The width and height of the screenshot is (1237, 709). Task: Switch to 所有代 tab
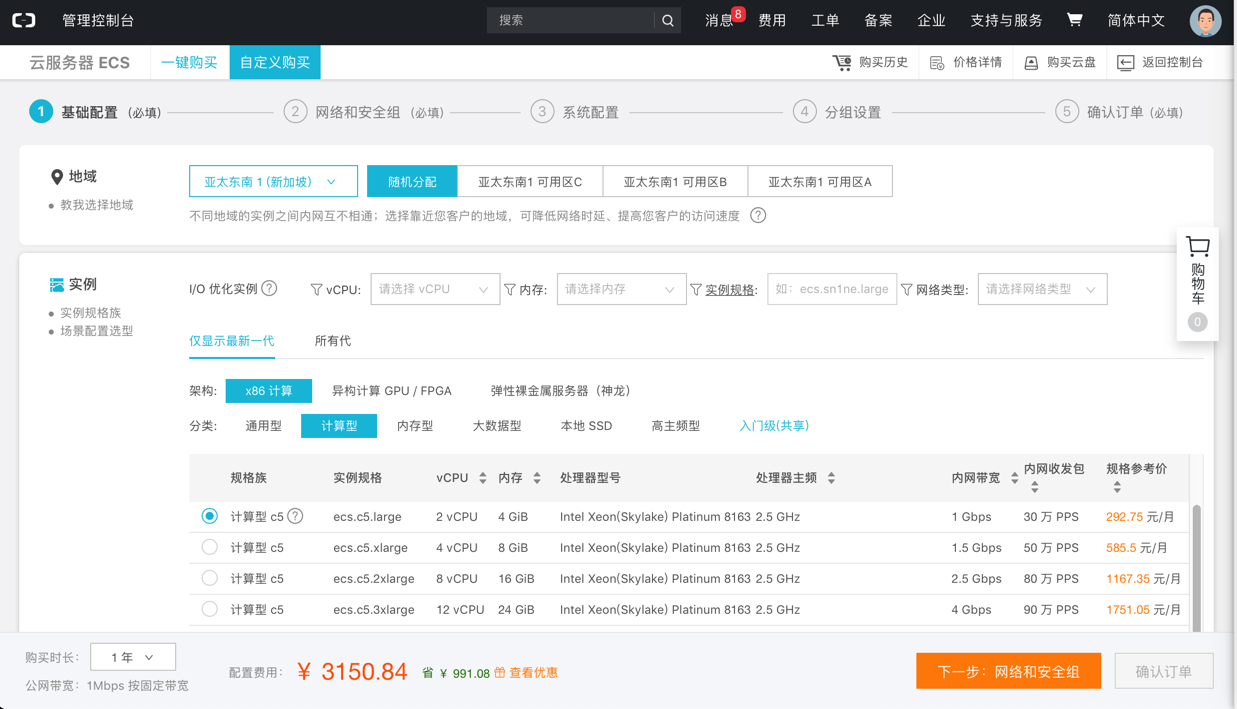(333, 341)
